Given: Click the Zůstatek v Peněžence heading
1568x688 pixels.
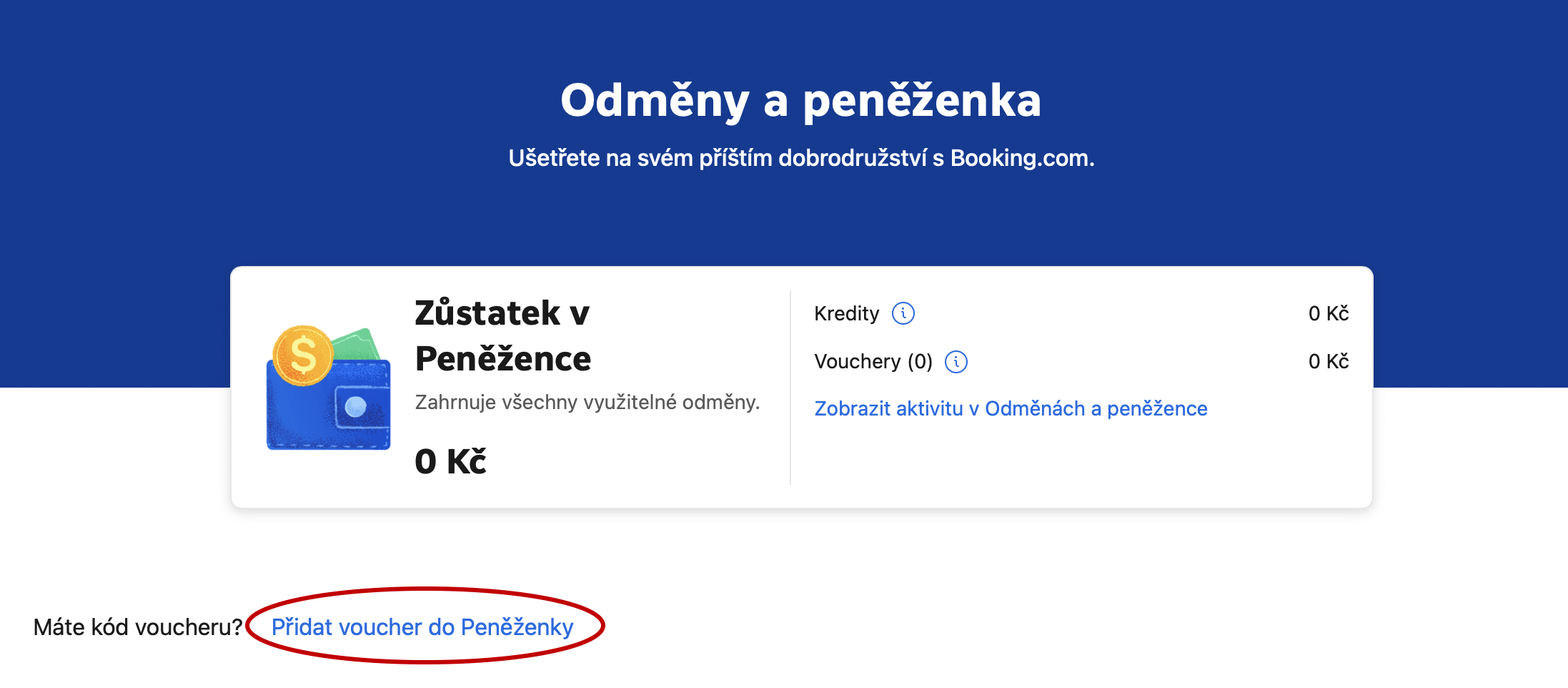Looking at the screenshot, I should (502, 335).
